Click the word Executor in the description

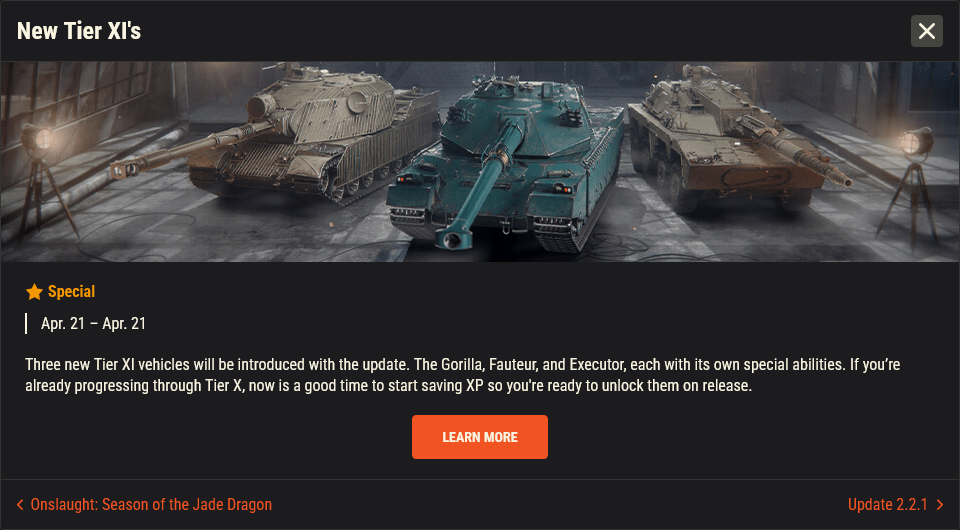pos(596,365)
